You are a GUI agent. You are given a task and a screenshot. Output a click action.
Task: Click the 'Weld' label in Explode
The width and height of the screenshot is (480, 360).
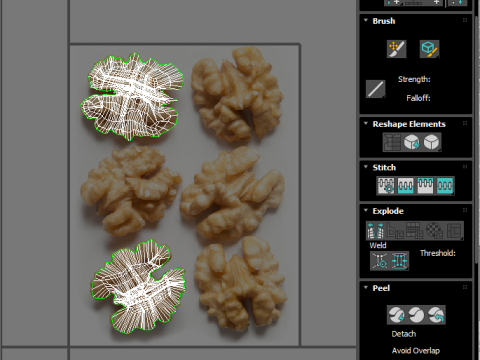coord(378,245)
